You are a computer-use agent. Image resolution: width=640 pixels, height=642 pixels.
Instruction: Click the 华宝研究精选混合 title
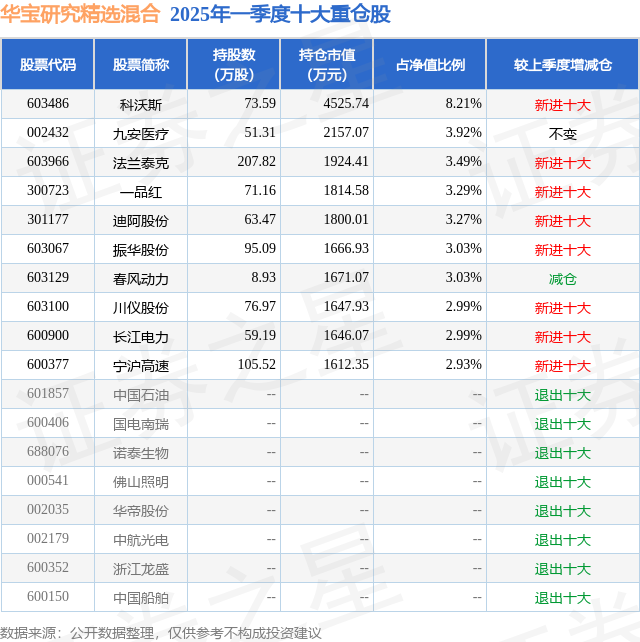[80, 14]
